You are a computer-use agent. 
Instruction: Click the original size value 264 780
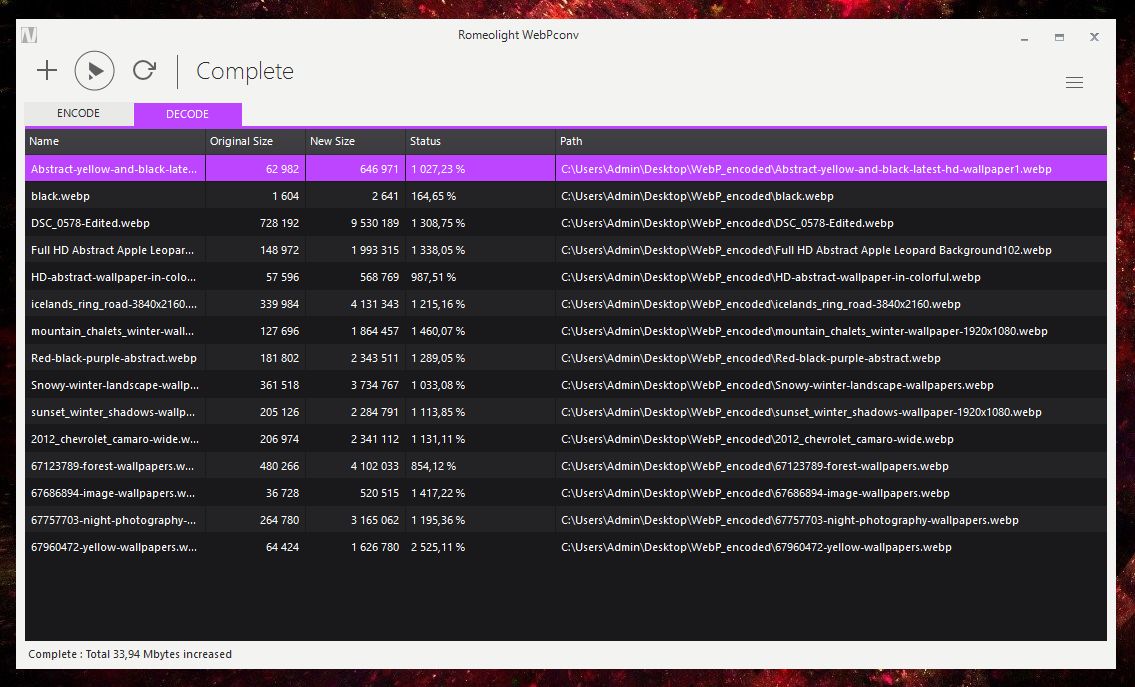[x=279, y=520]
